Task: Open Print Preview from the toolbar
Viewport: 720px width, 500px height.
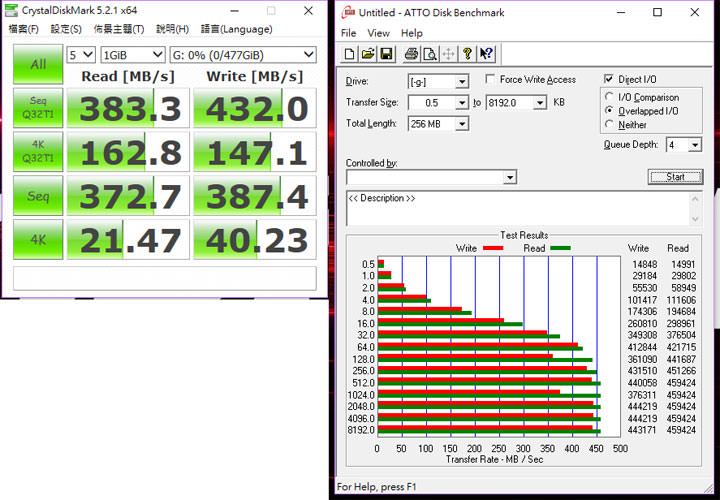Action: [428, 53]
